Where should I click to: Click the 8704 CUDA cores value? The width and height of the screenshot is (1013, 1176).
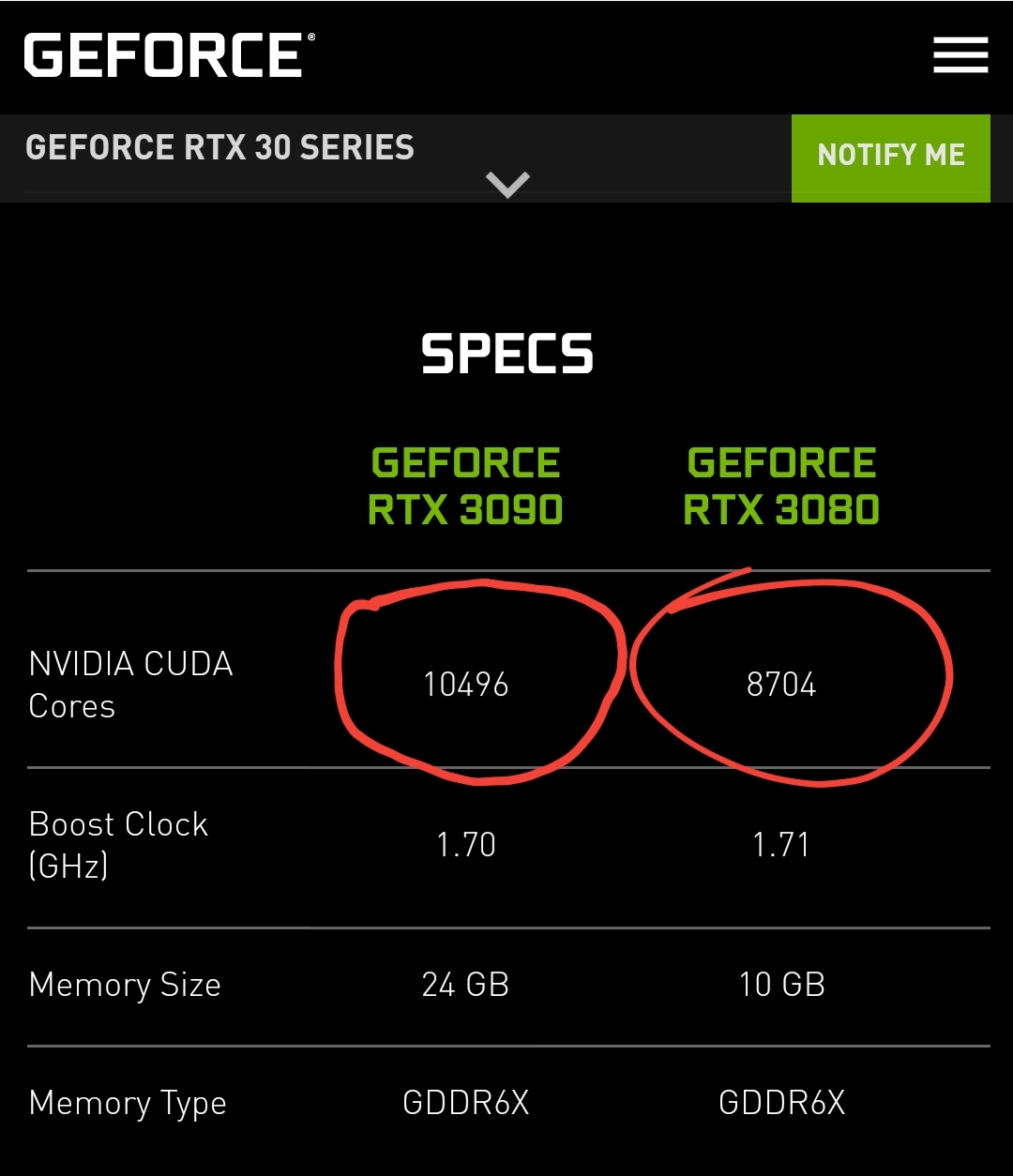point(781,685)
